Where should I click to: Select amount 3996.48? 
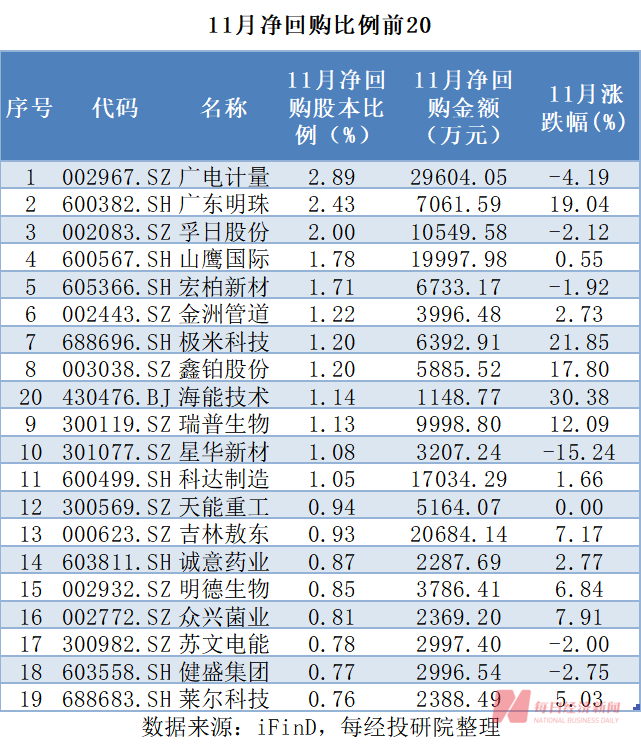[458, 314]
